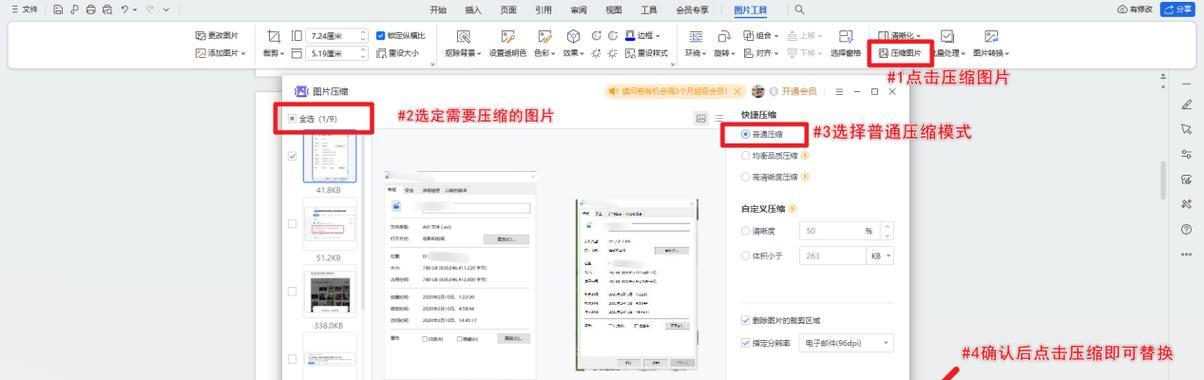Click the print icon in quick toolbar
This screenshot has height=380, width=1204.
pos(91,9)
